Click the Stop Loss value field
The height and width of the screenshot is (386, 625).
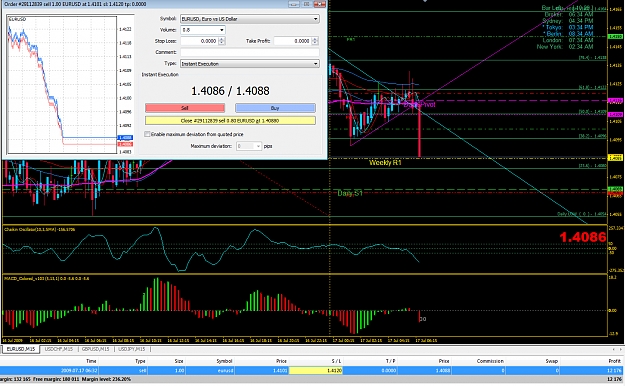(x=199, y=41)
